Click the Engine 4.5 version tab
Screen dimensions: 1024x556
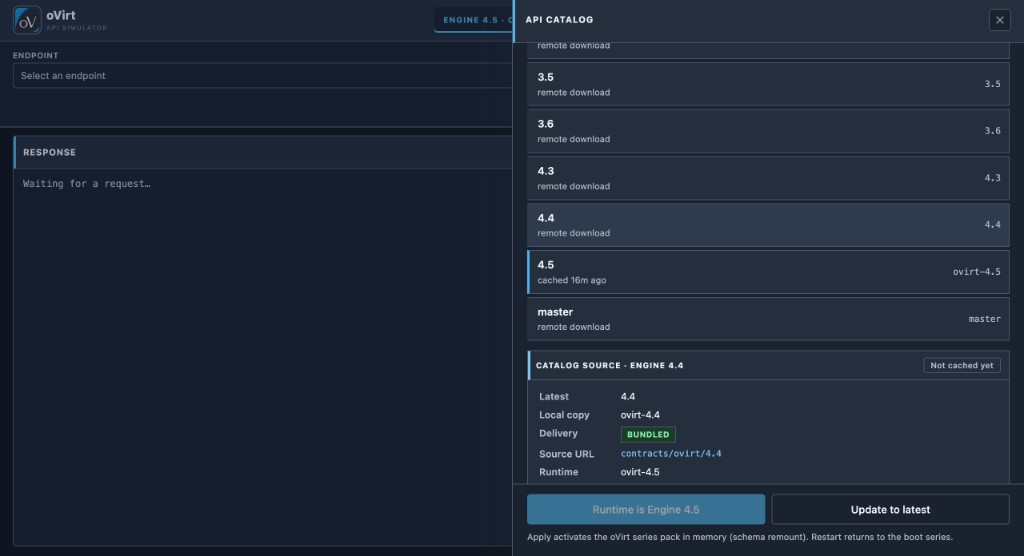pyautogui.click(x=474, y=20)
